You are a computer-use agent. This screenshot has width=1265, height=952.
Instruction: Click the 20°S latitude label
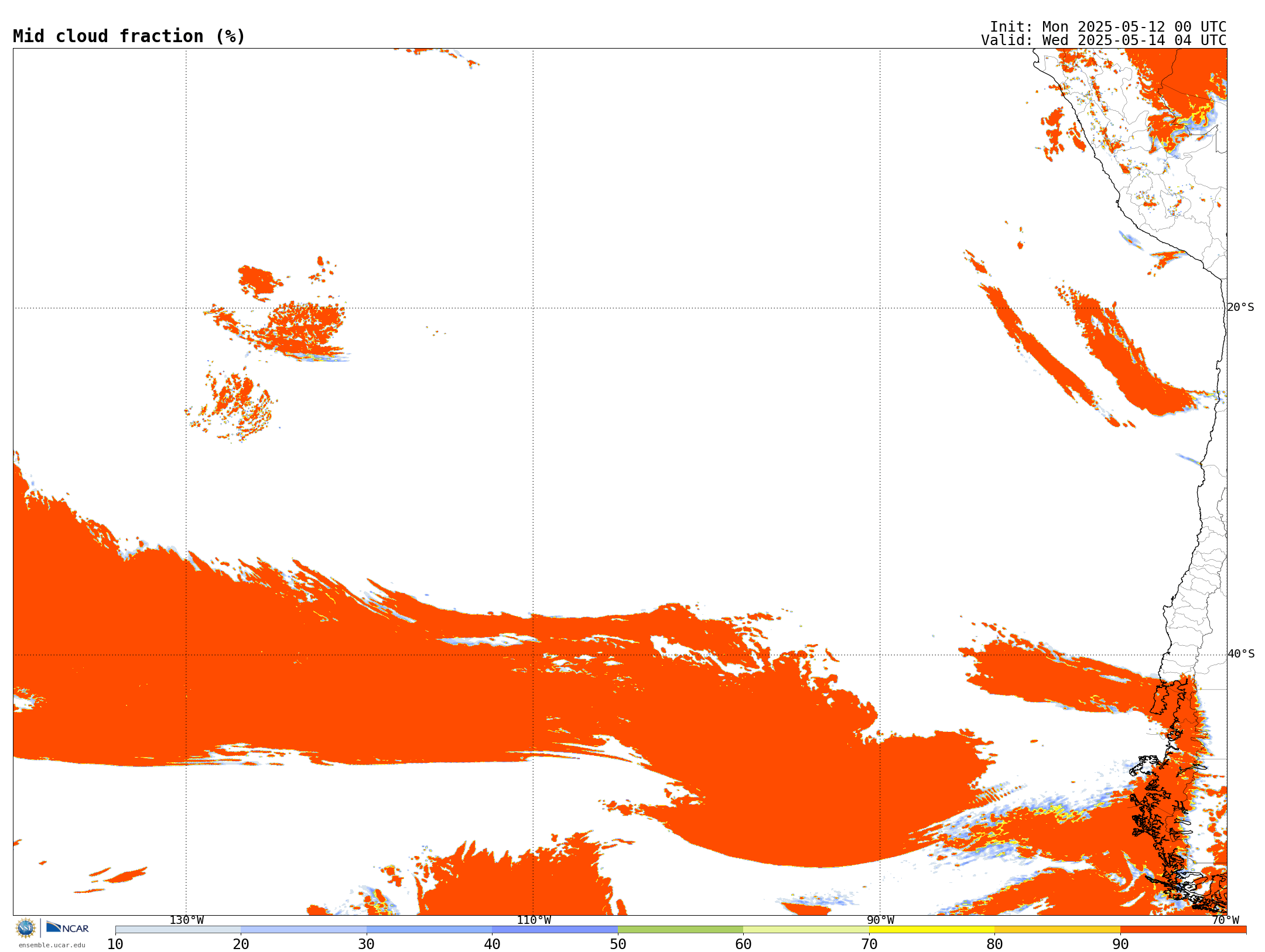click(1241, 307)
